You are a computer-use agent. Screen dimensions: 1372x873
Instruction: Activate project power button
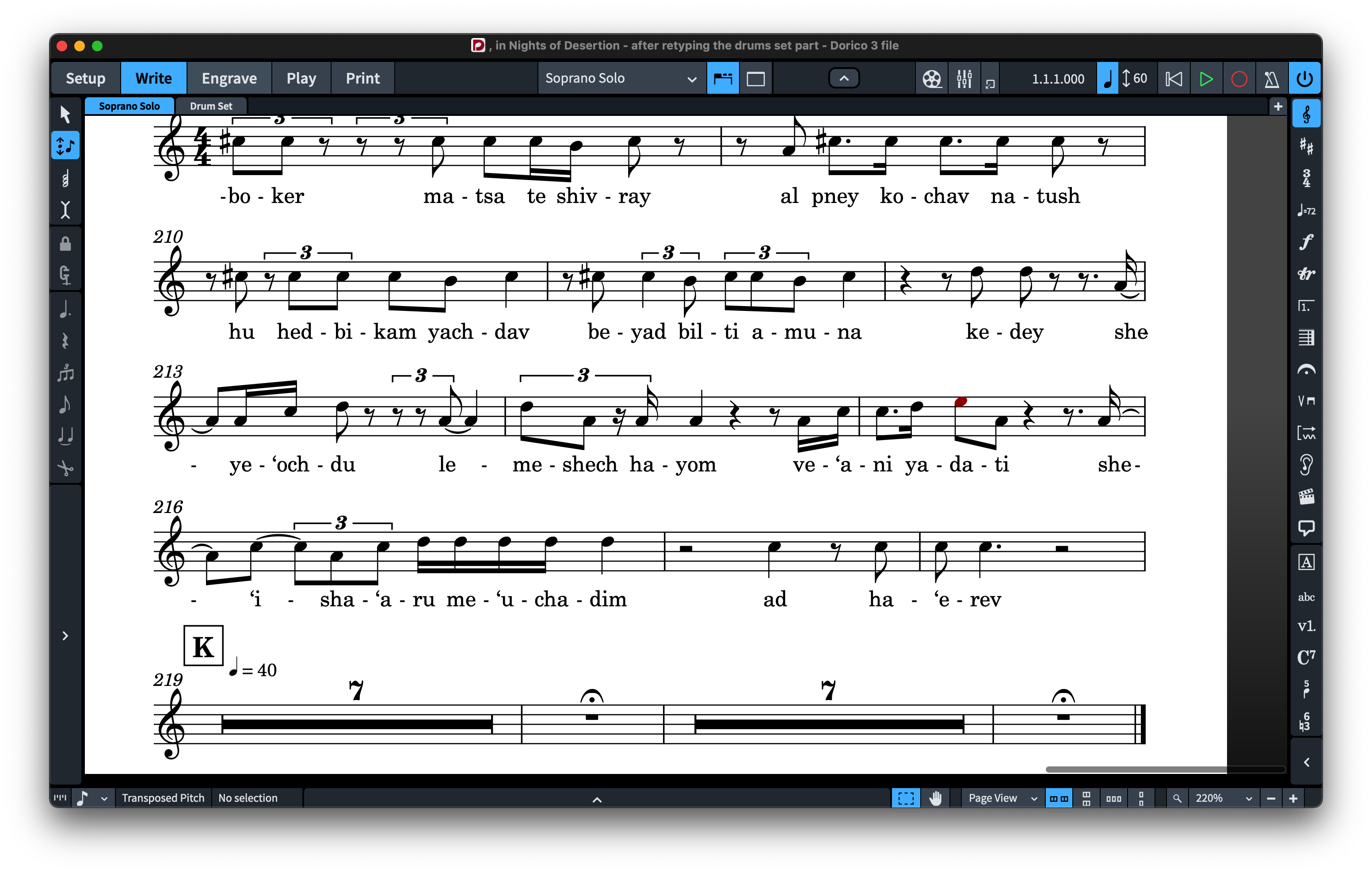click(1304, 78)
